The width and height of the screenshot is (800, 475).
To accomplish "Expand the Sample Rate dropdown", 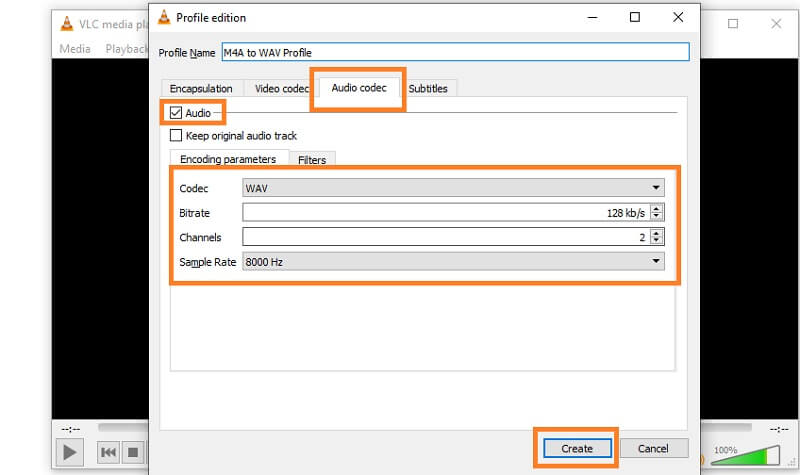I will pos(453,261).
